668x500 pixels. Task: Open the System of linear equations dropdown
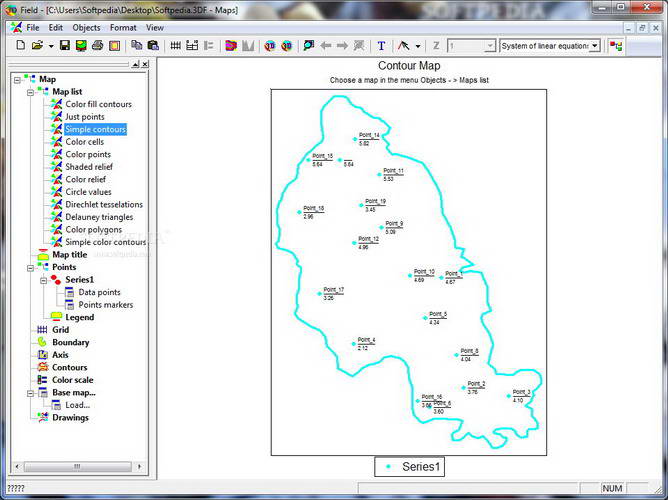[x=594, y=46]
